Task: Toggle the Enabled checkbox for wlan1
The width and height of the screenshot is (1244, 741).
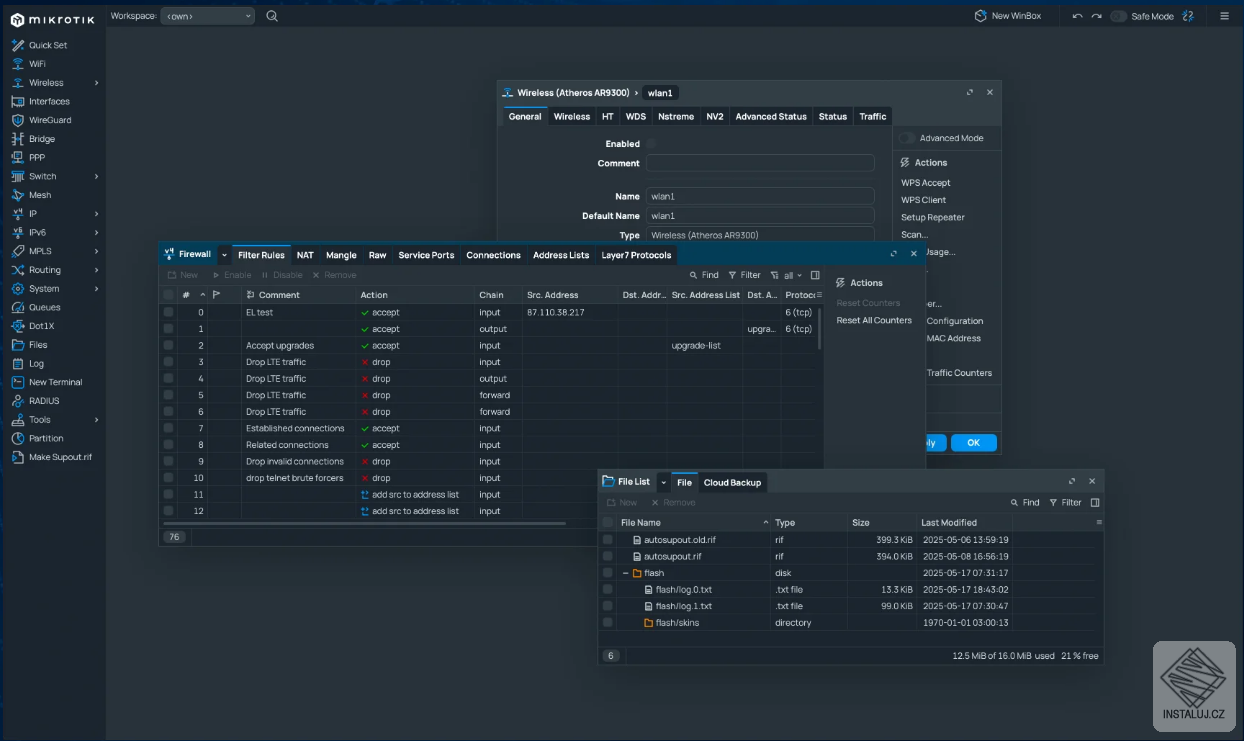Action: pyautogui.click(x=651, y=144)
